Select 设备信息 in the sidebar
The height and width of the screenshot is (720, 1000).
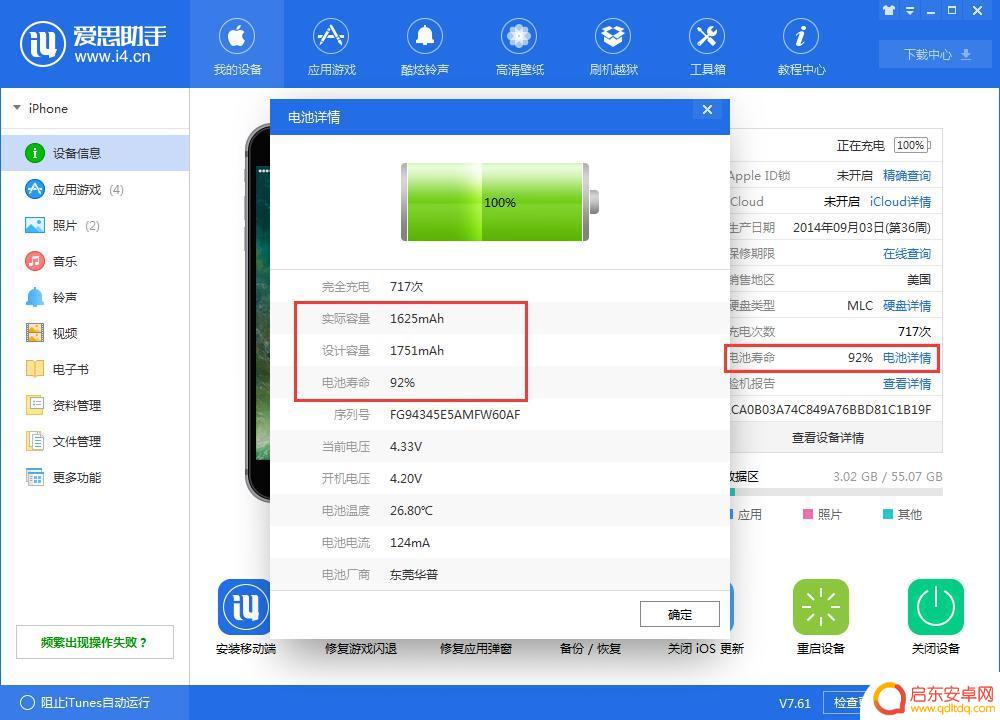pos(95,153)
